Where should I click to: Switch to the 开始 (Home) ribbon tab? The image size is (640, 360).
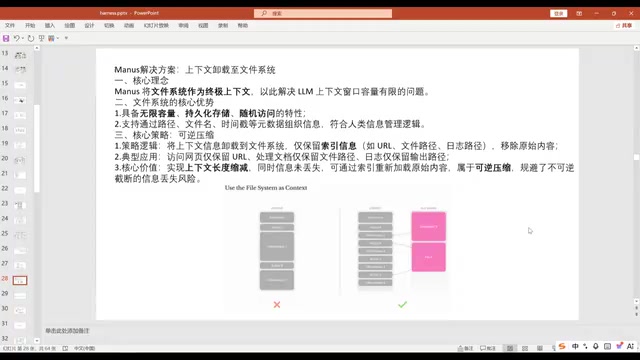point(30,25)
